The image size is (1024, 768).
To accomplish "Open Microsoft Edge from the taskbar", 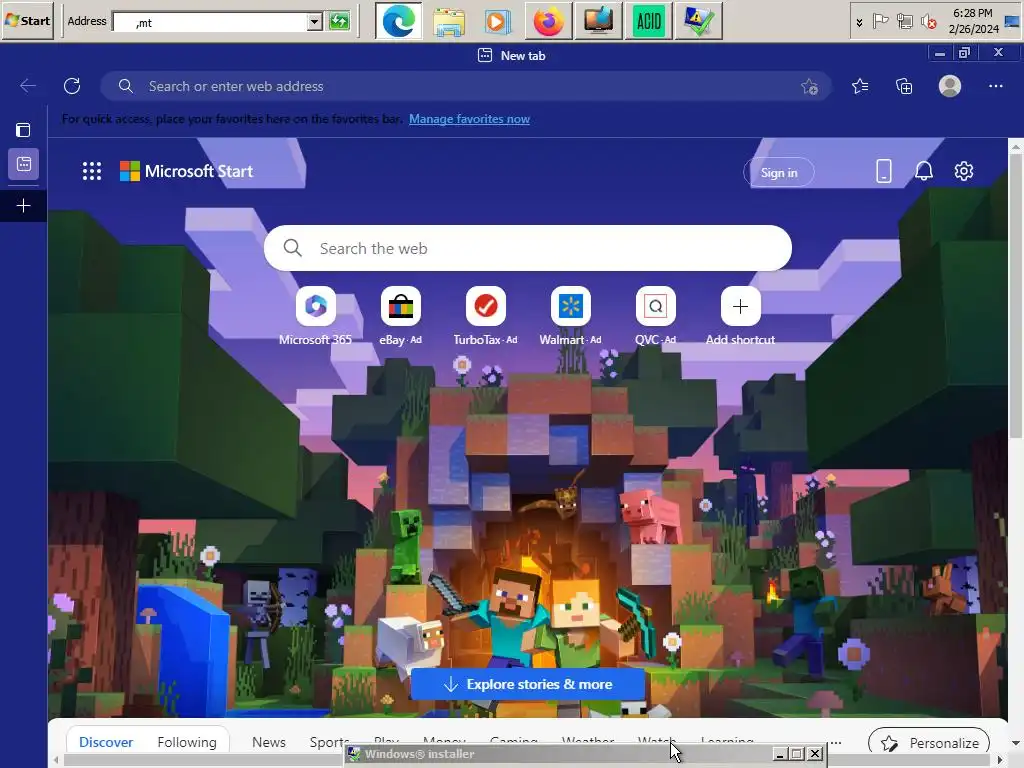I will 398,22.
